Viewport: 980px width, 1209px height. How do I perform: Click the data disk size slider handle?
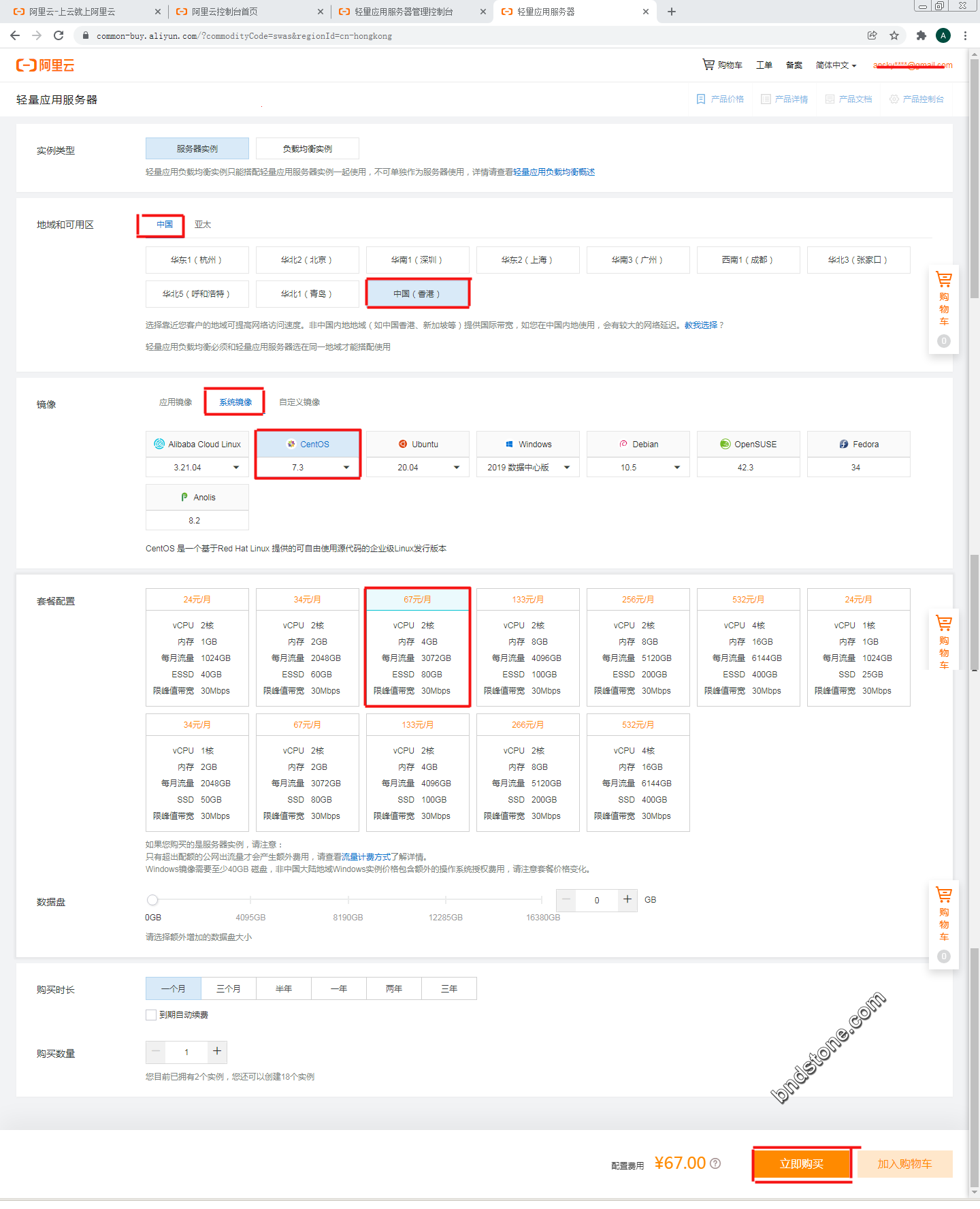click(152, 899)
